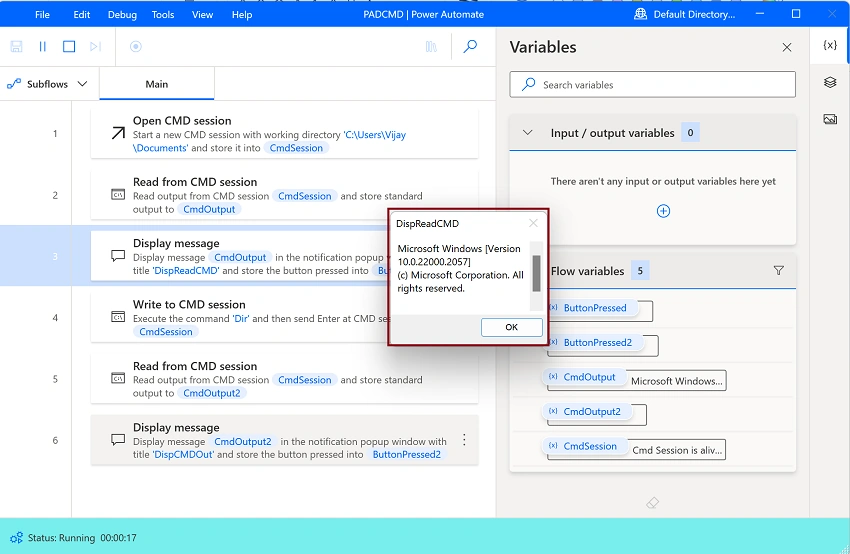Click the status bar running gear icon
The height and width of the screenshot is (554, 850).
pos(16,538)
